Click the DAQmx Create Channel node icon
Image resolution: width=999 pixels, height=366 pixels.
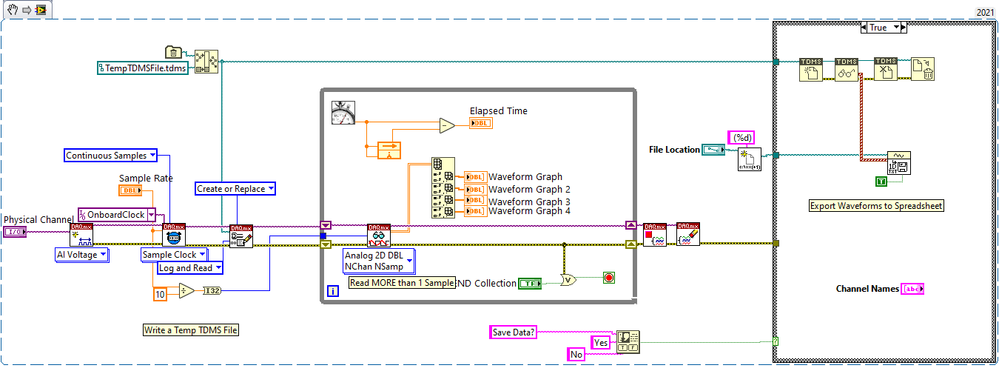point(82,235)
